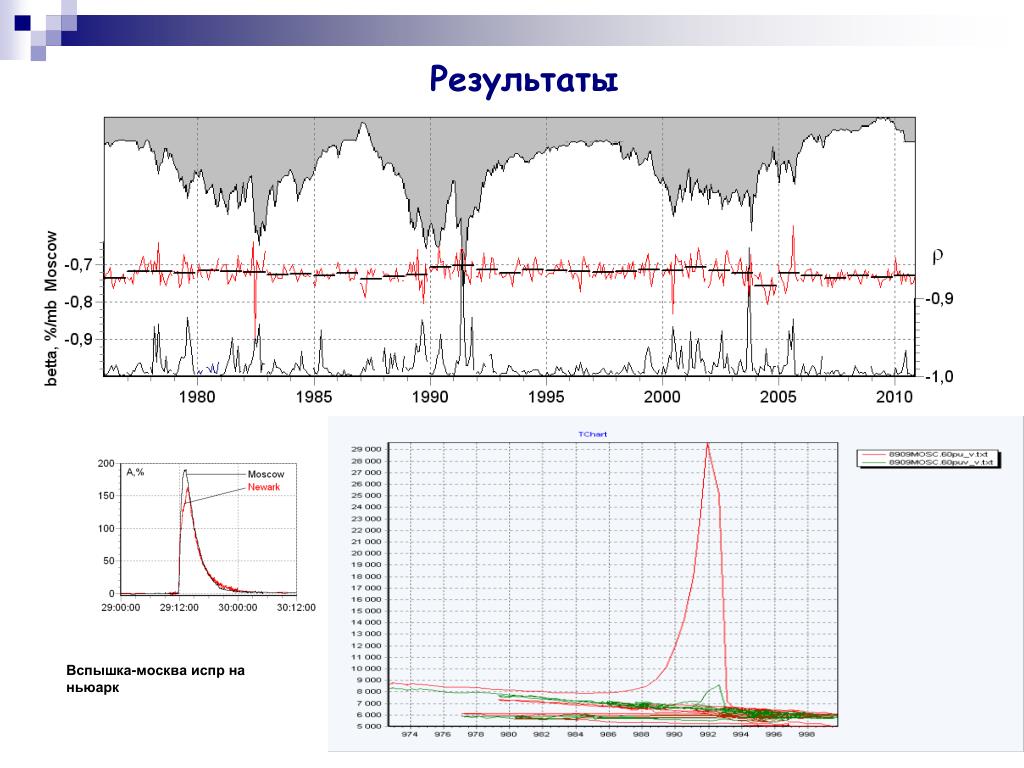Click the '-1,0' tick on the right axis

pos(940,376)
